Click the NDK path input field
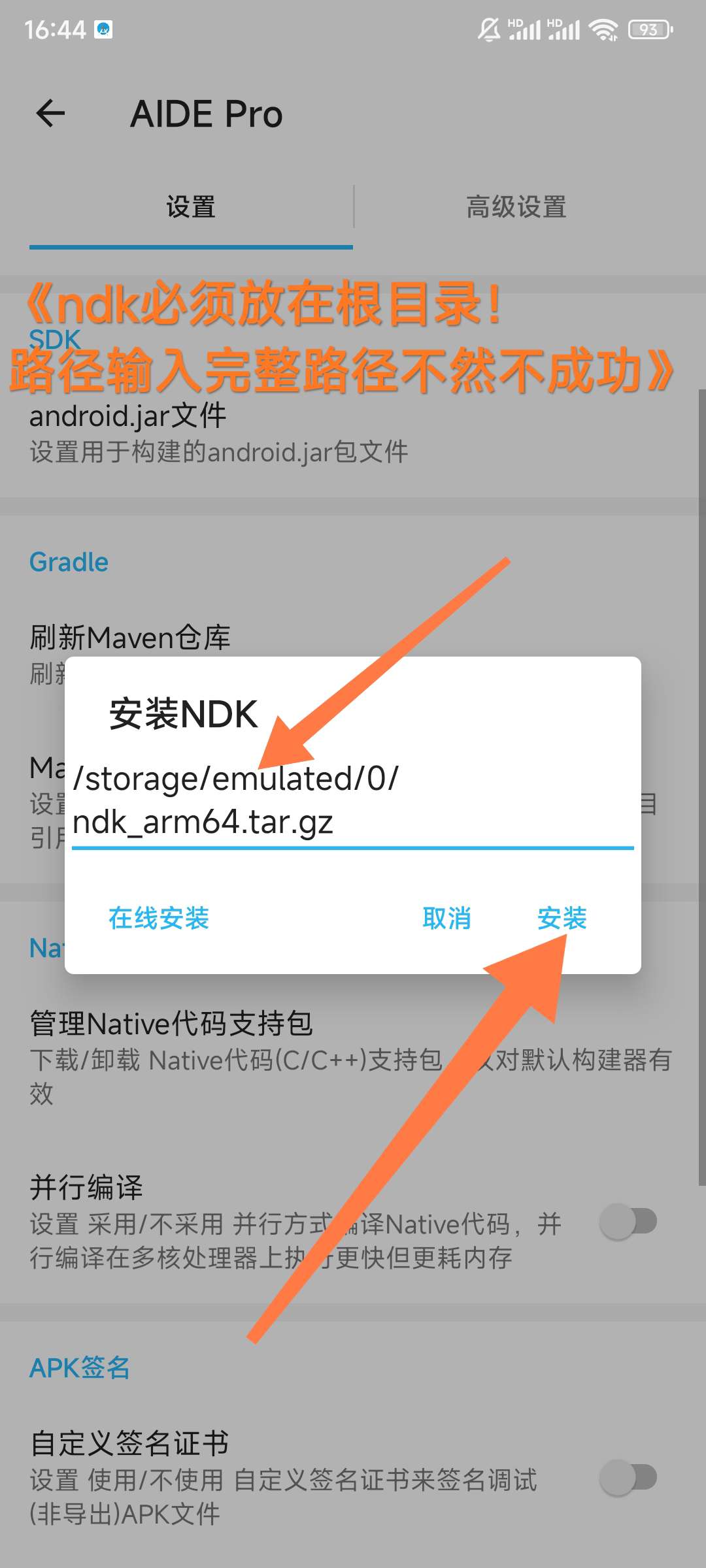The height and width of the screenshot is (1568, 706). [x=353, y=801]
